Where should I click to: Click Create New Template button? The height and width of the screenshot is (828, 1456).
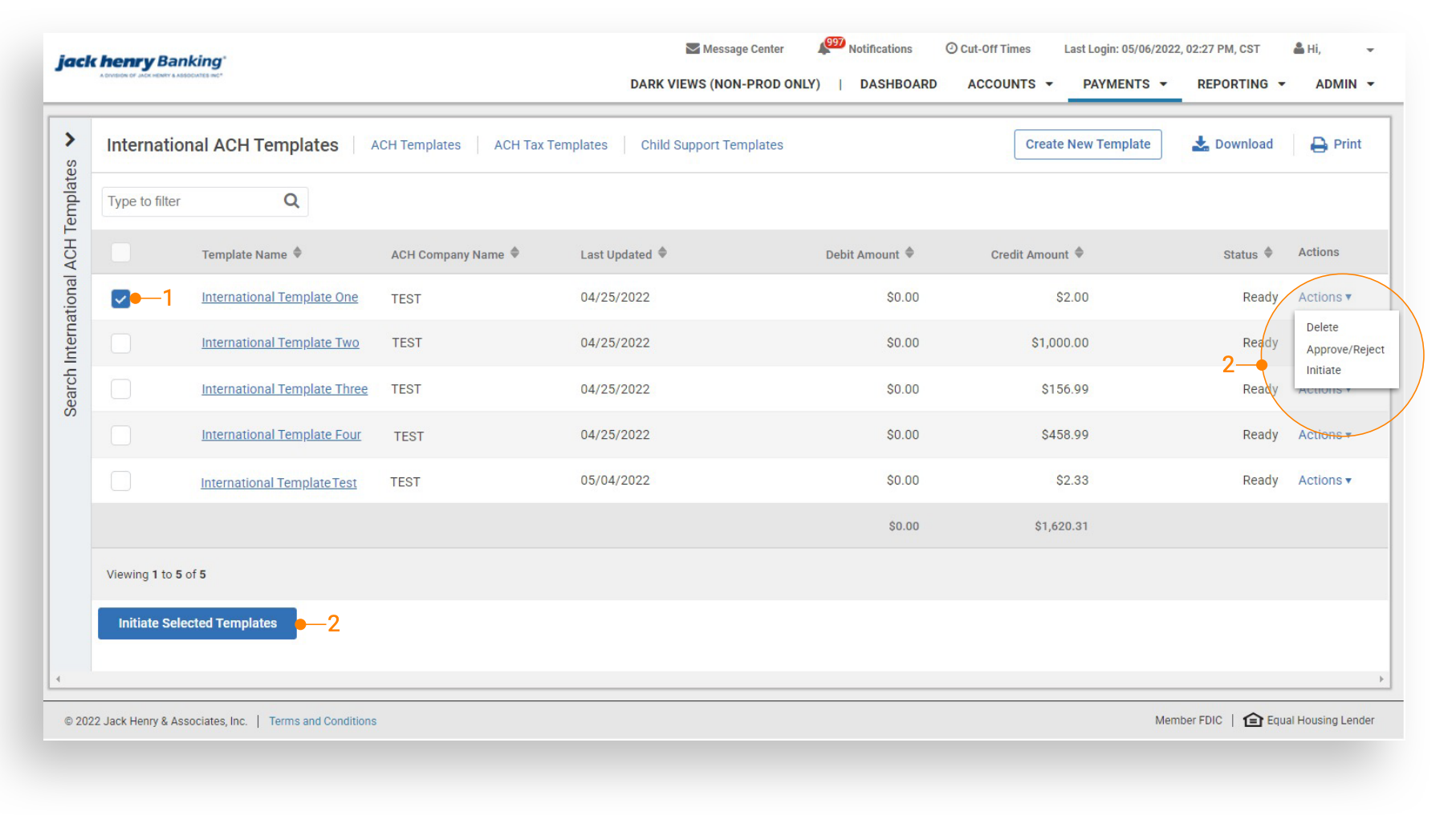pos(1088,144)
